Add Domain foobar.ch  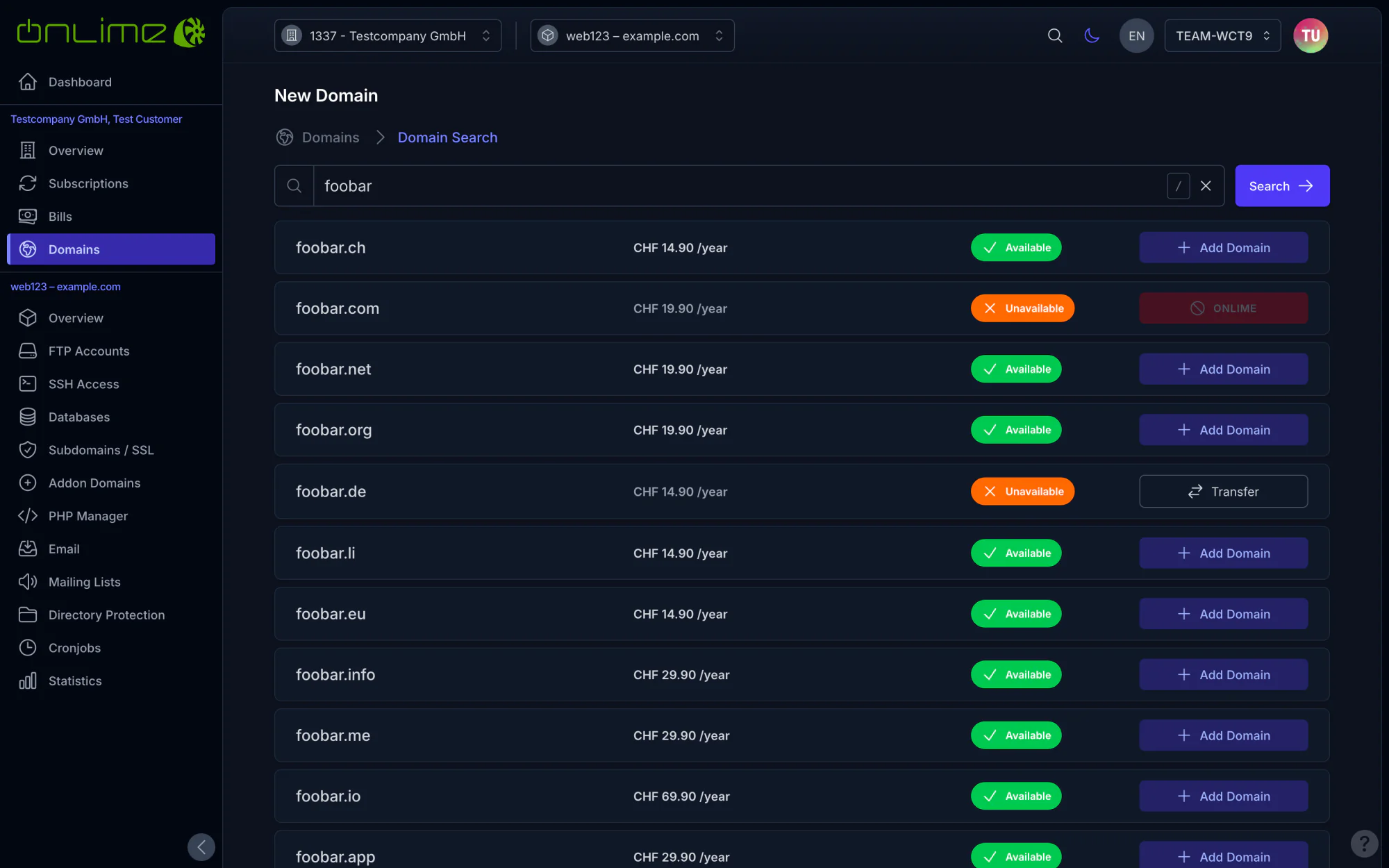1224,247
